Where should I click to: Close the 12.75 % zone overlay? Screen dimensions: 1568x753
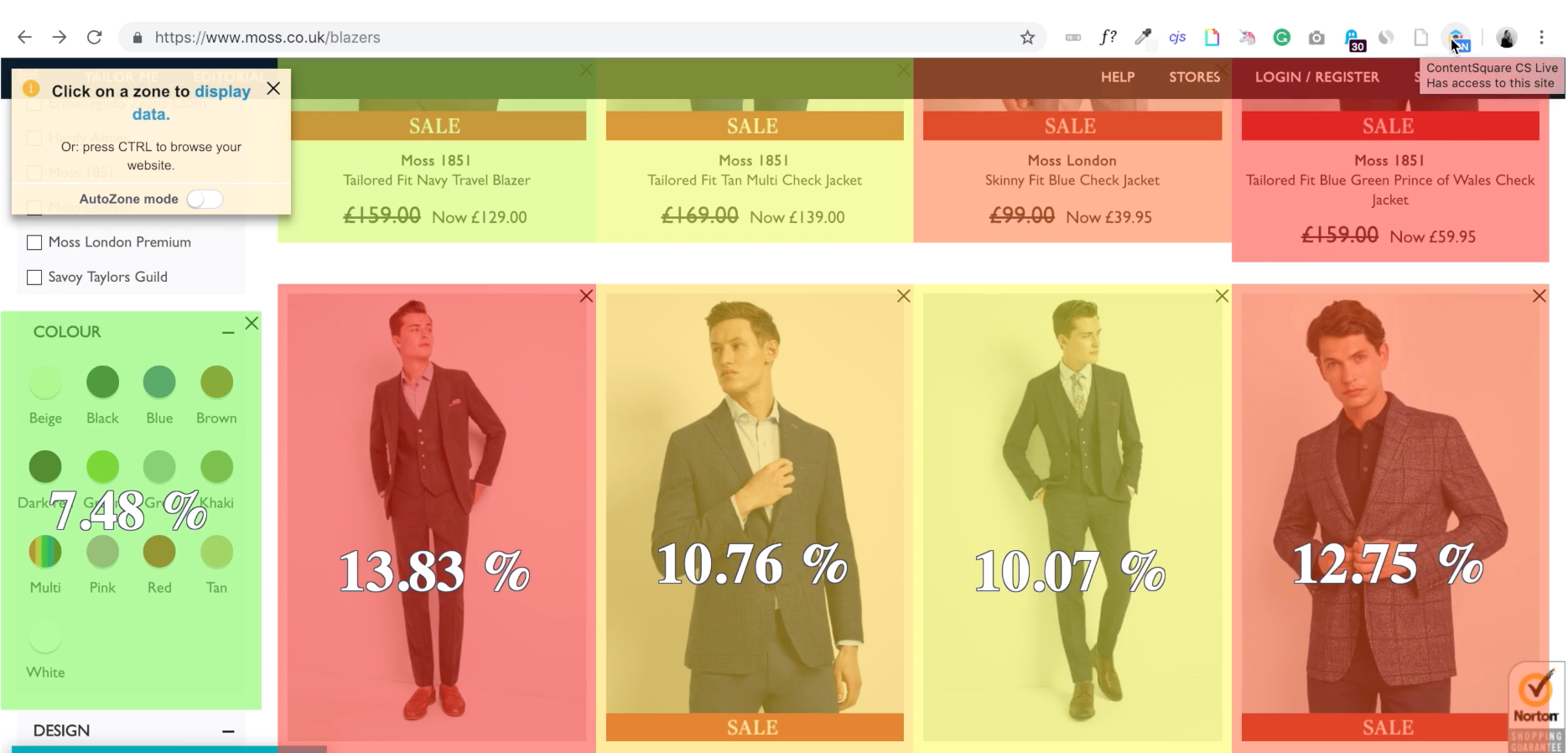click(1539, 296)
